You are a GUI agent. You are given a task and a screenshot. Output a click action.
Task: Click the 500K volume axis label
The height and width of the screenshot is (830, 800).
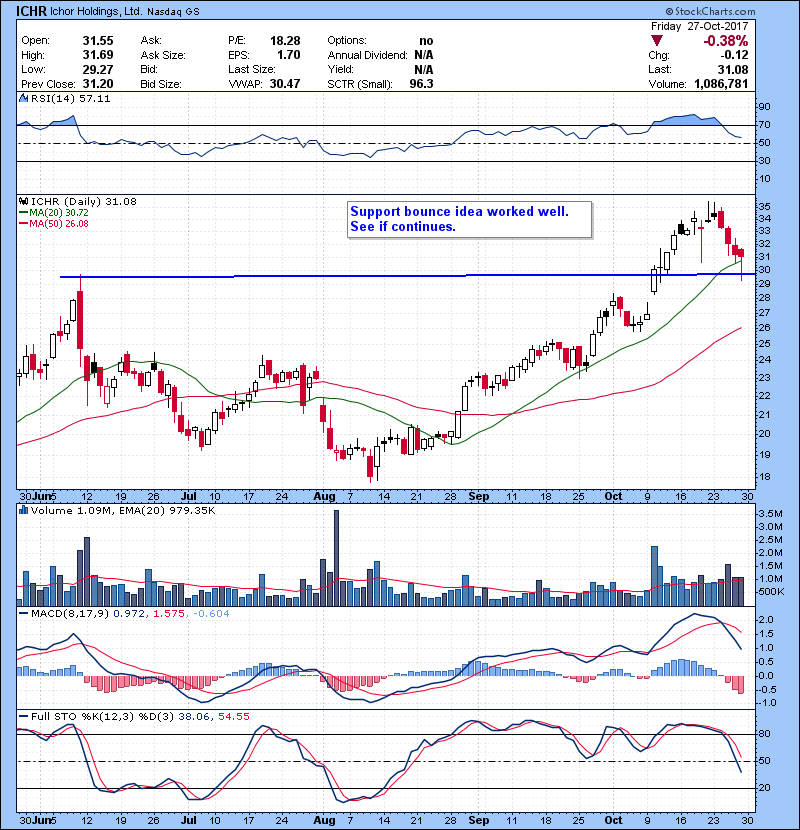tap(771, 591)
